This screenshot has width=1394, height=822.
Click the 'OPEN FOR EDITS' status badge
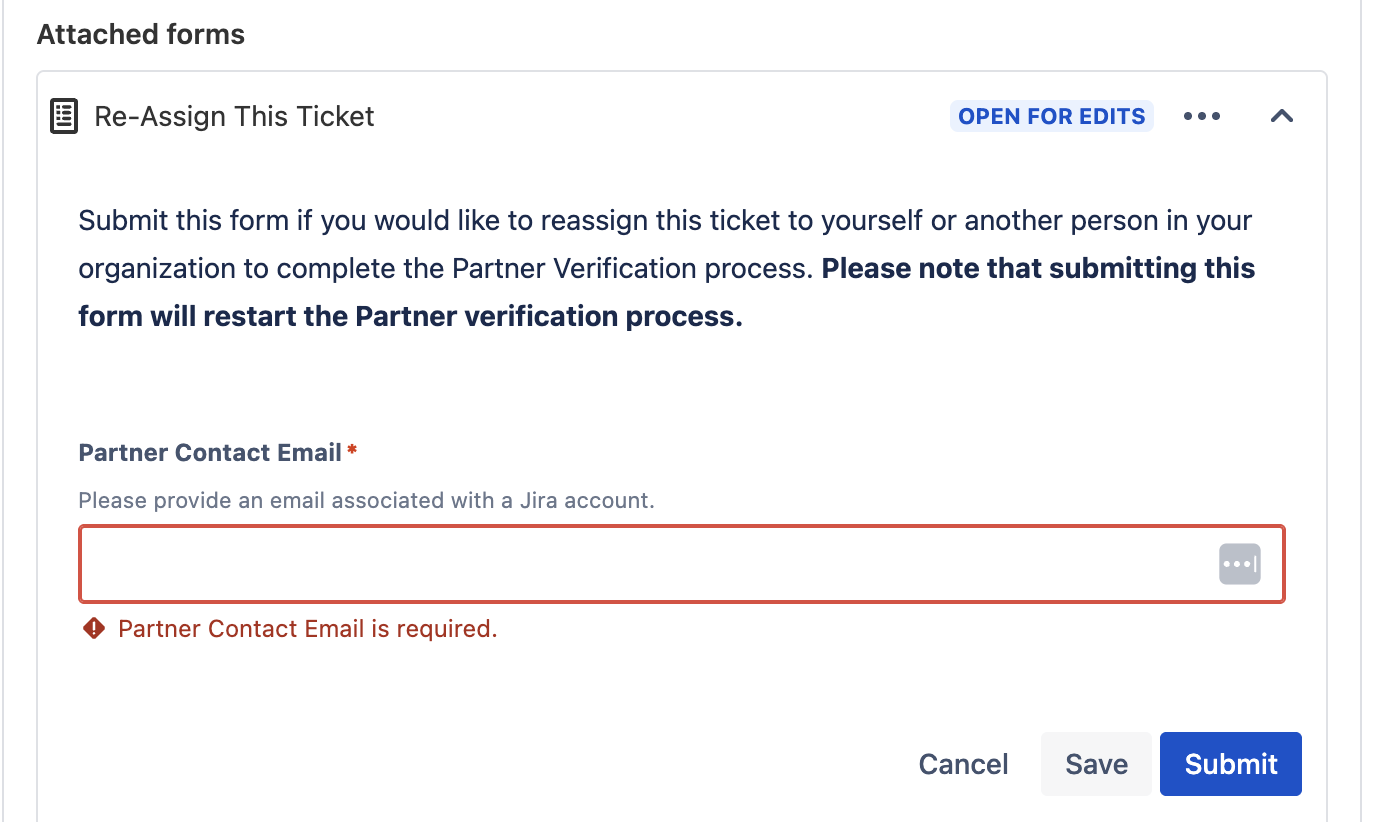1051,116
